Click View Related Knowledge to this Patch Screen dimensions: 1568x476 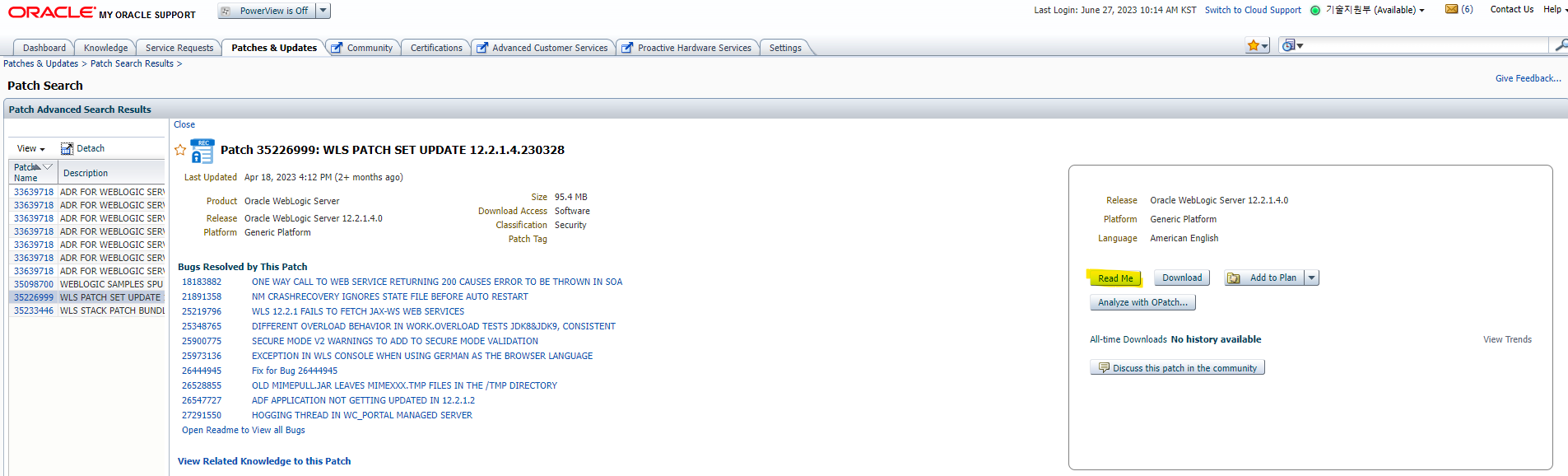point(264,461)
